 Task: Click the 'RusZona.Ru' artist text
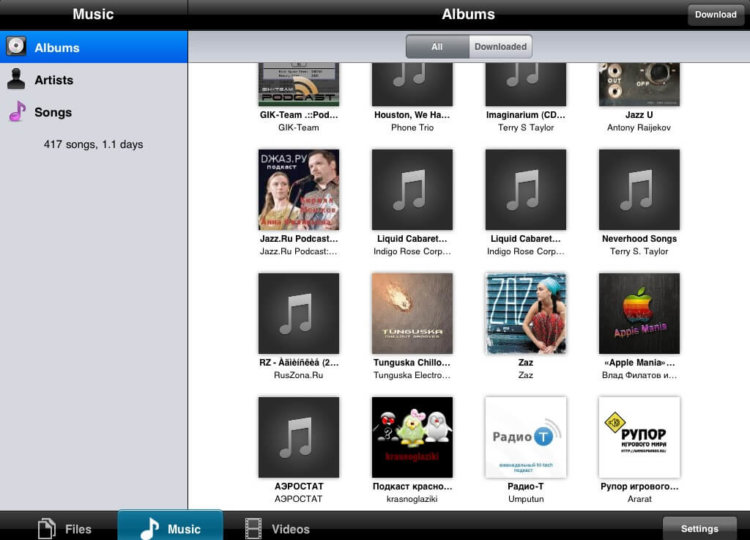pyautogui.click(x=298, y=375)
